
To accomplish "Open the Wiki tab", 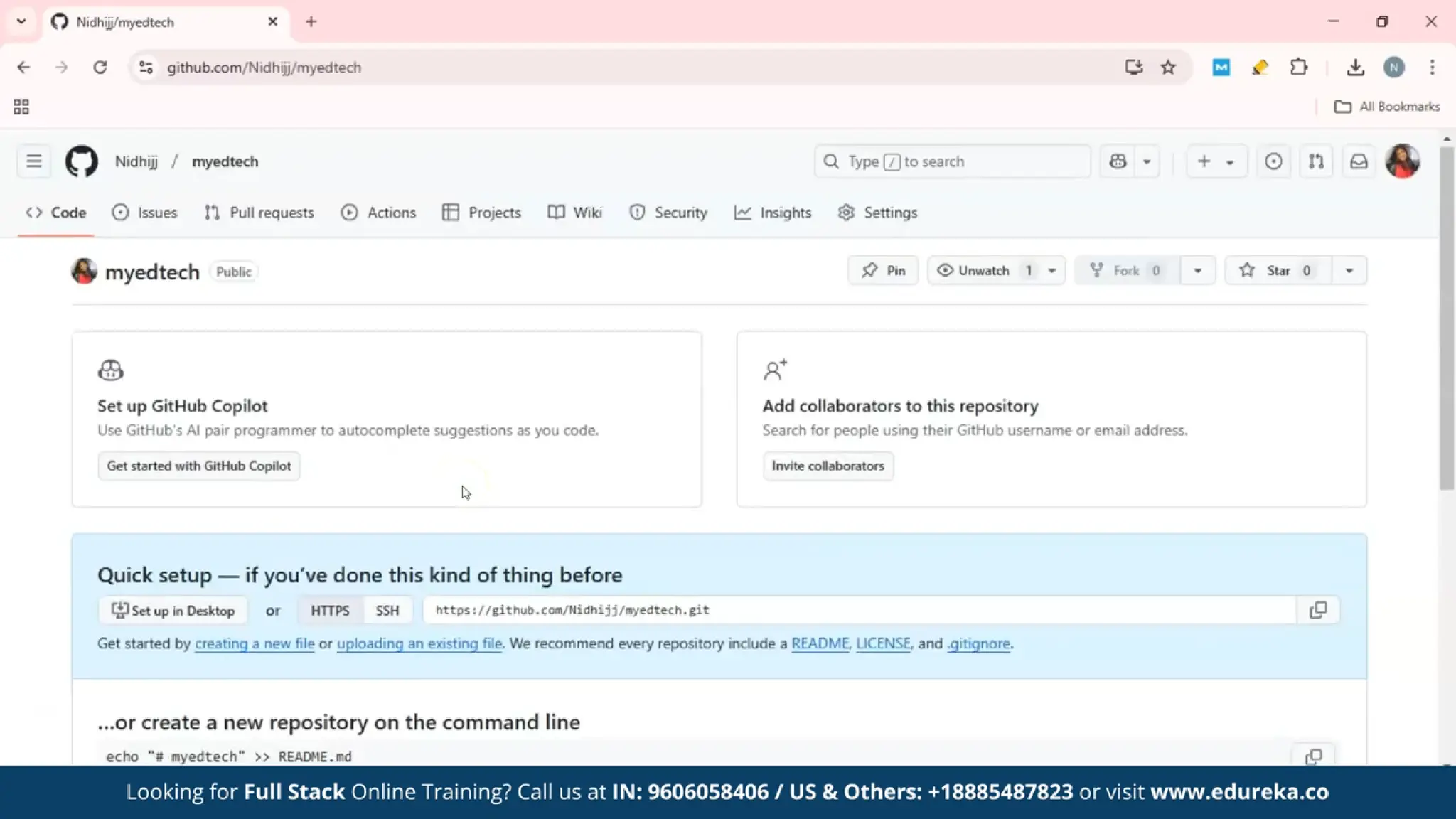I will tap(574, 213).
